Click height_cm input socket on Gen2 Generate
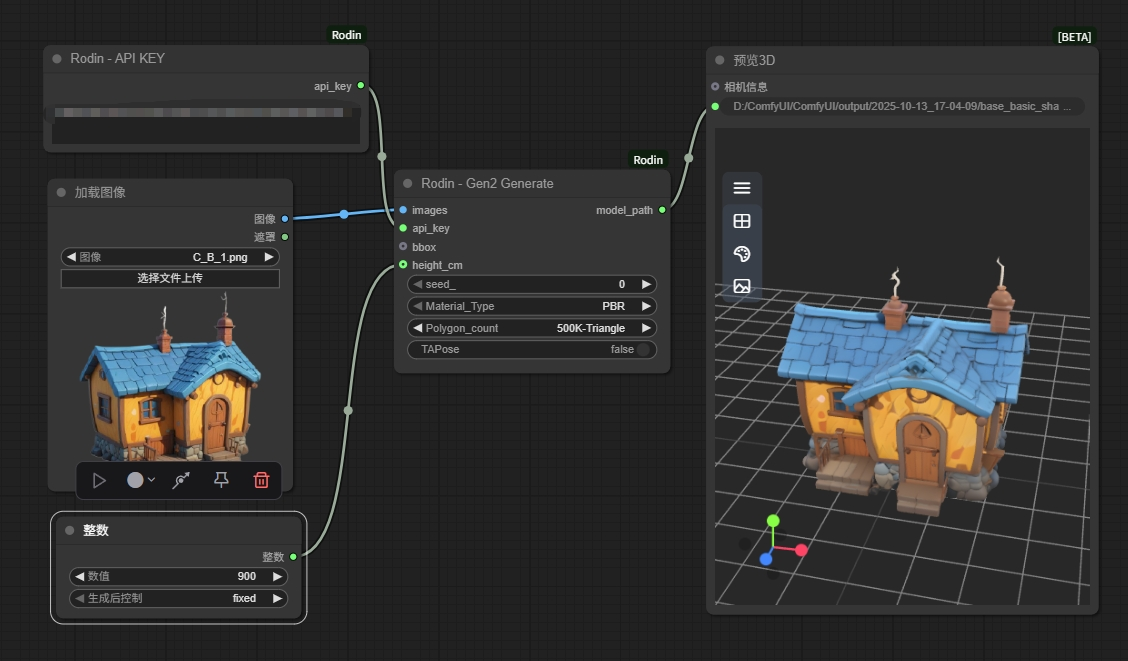 [403, 265]
